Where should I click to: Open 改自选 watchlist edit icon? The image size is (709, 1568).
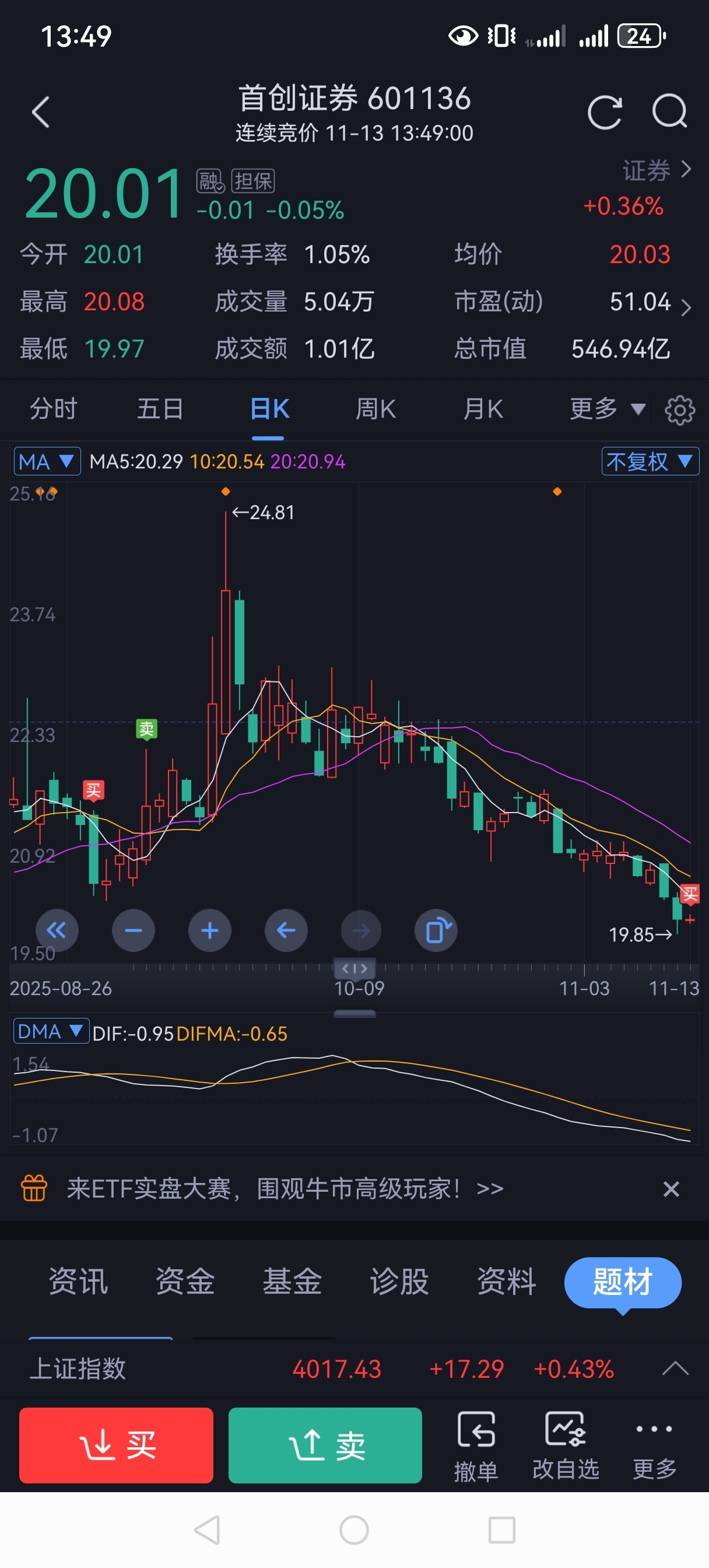[566, 1445]
